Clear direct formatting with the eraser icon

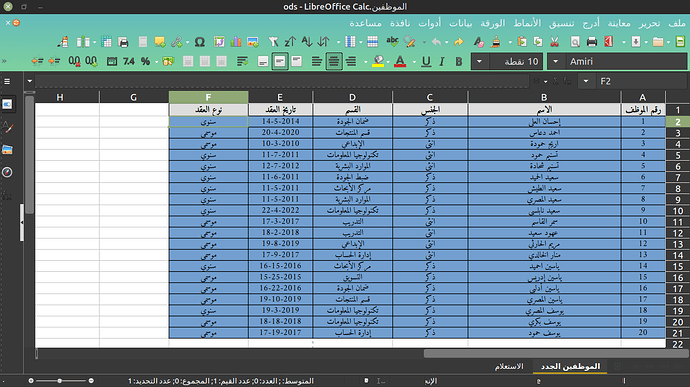[479, 42]
